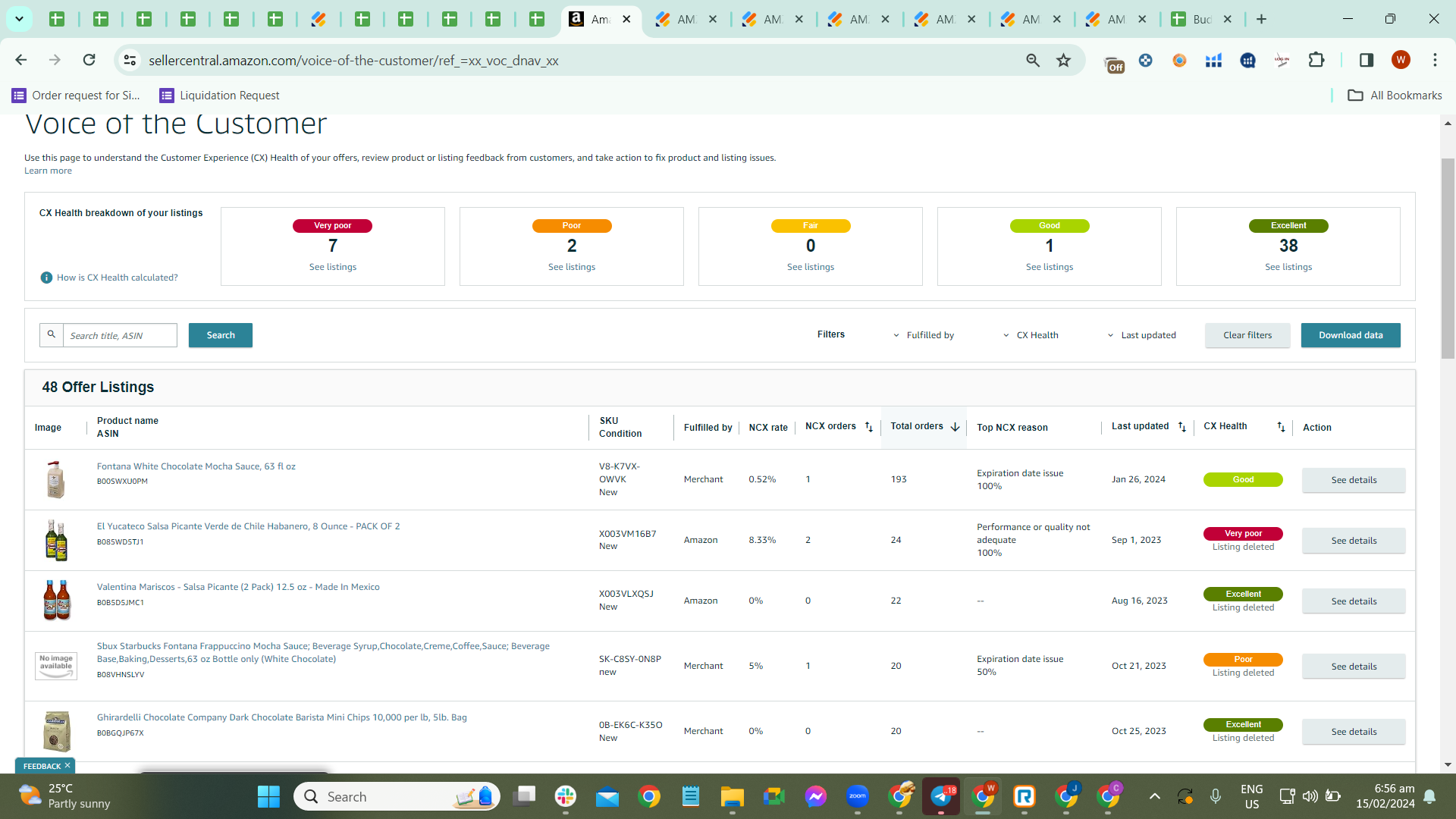
Task: See listings under the Good card
Action: (1050, 267)
